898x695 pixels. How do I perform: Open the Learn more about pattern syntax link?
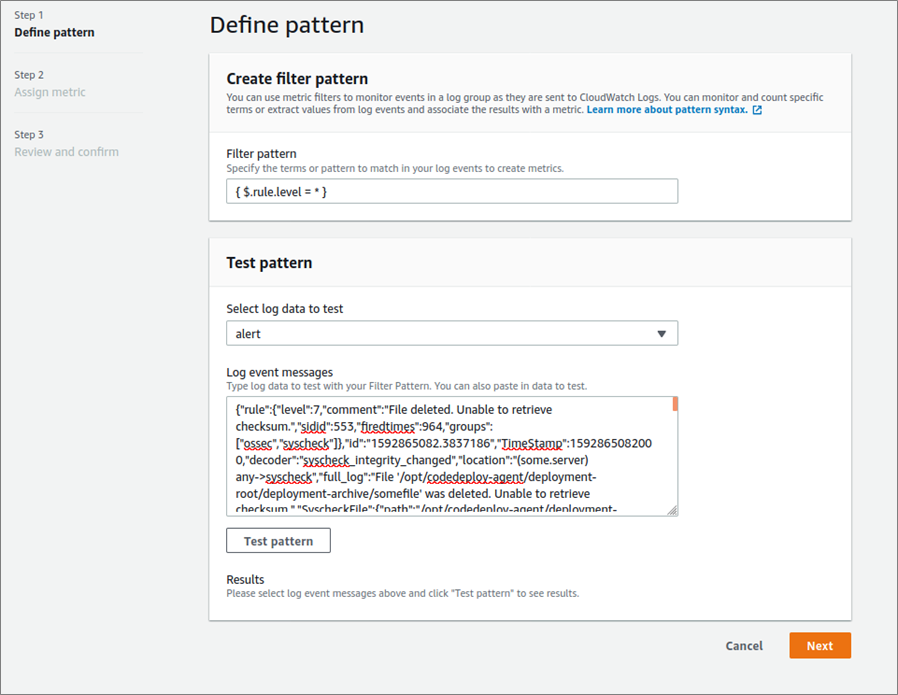[667, 110]
